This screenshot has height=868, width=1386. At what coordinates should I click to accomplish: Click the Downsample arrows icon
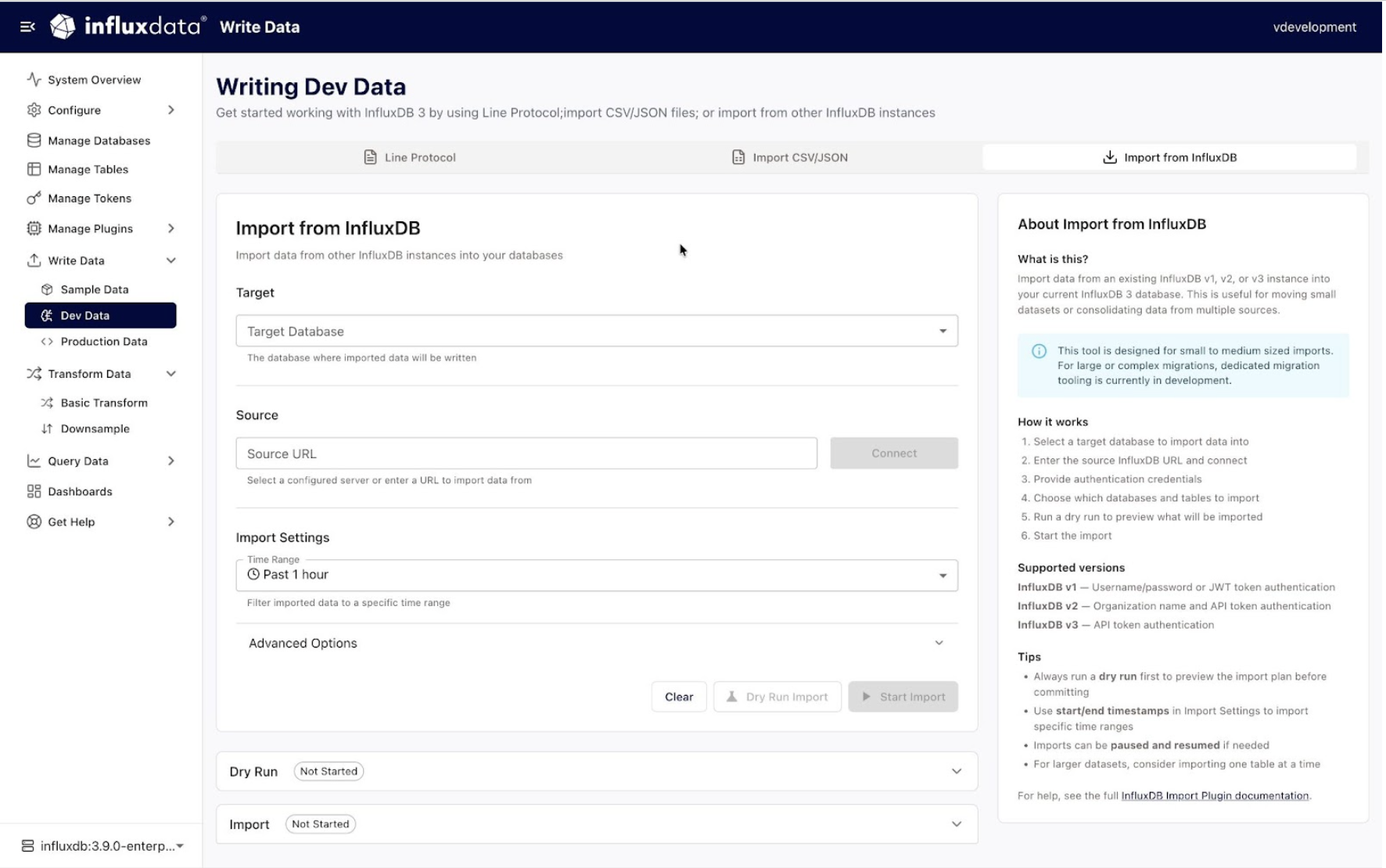(x=47, y=429)
